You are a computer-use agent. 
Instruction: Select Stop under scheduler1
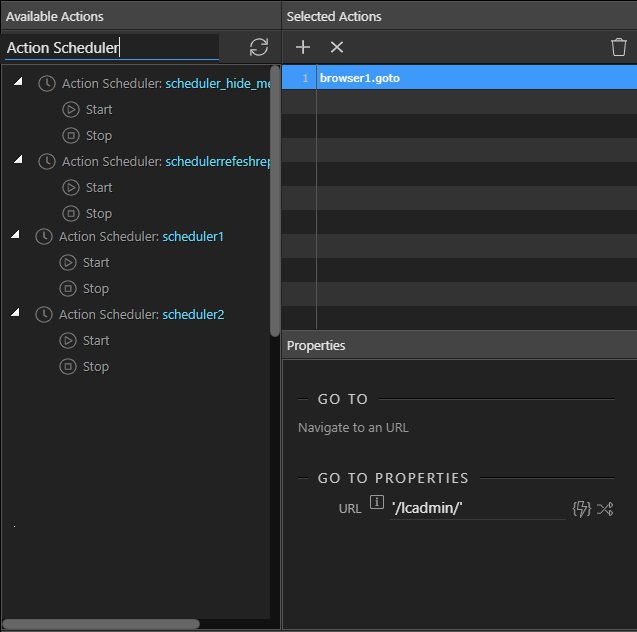click(96, 289)
